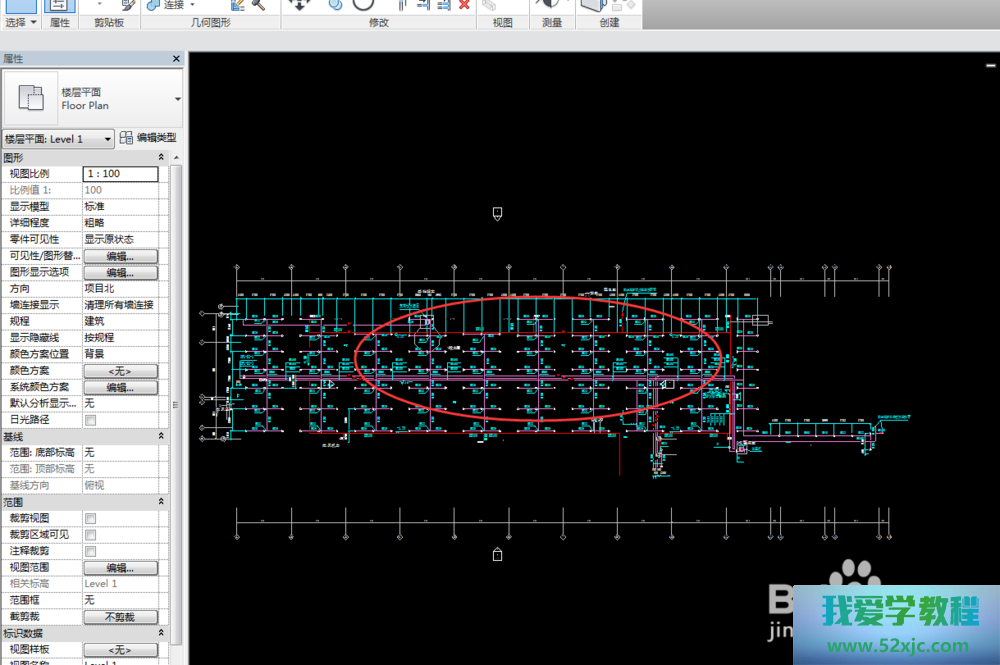
Task: Click the elevation marker below the drawing
Action: coord(497,554)
